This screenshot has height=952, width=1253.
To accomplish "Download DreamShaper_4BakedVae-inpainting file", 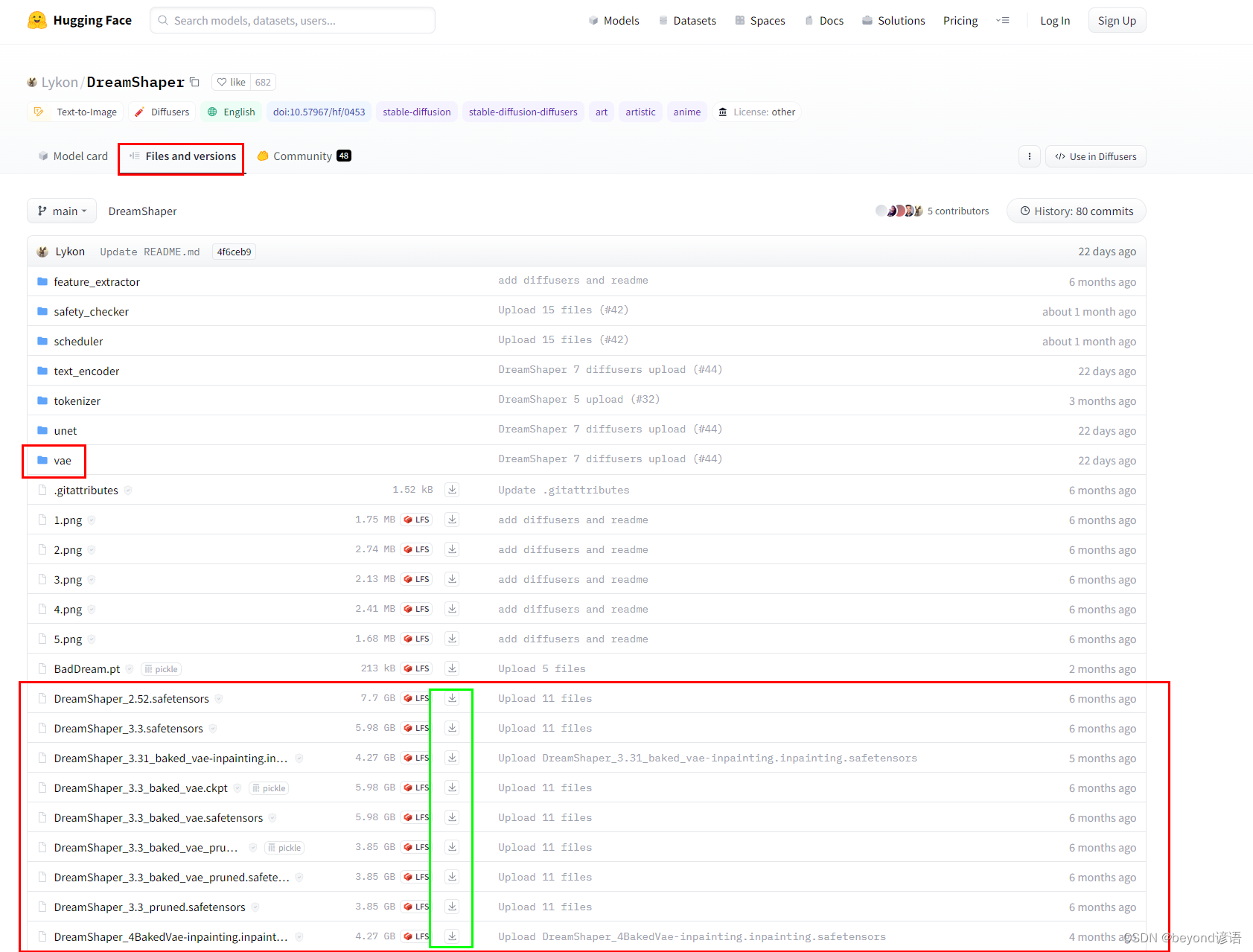I will pos(452,936).
